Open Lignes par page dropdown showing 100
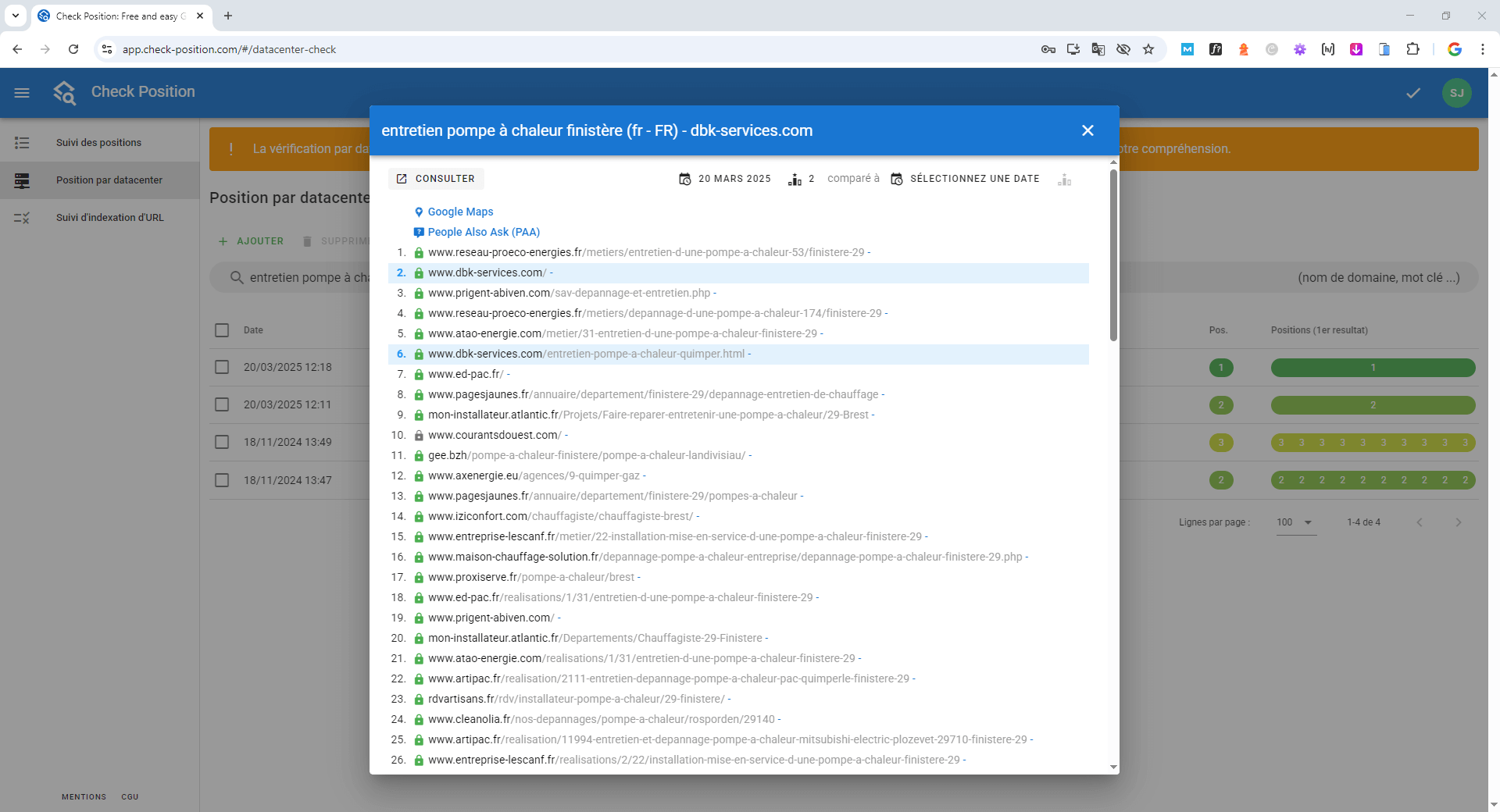1500x812 pixels. tap(1296, 522)
